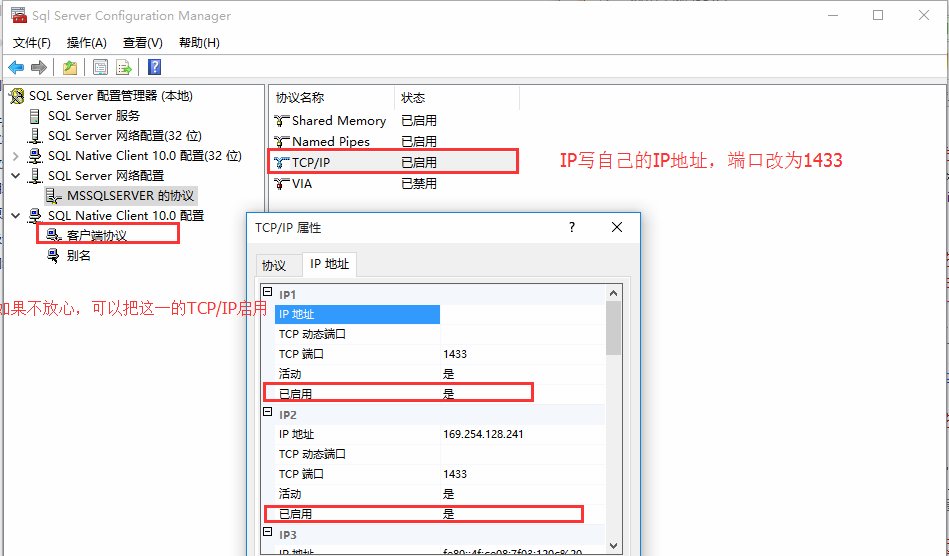Click the MSSQLSERVER 的协议 node icon
This screenshot has height=556, width=949.
click(54, 195)
